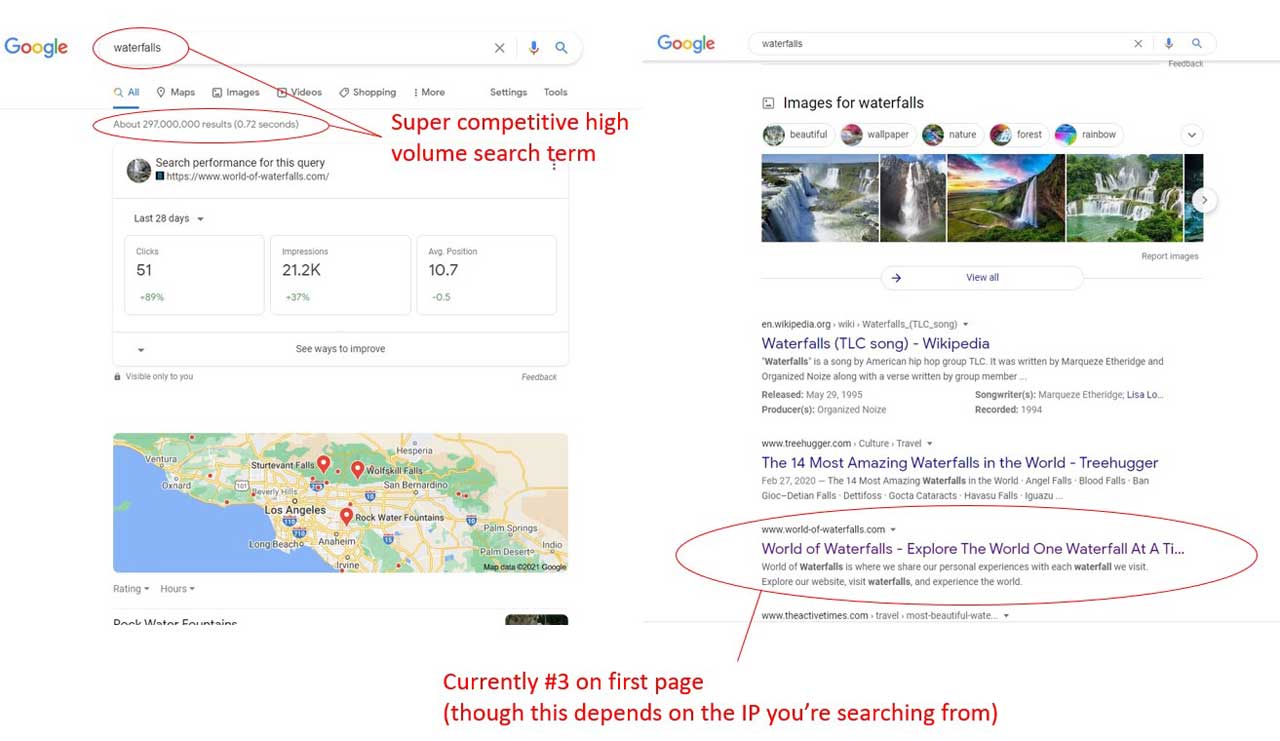Select the wallpaper image filter chip
This screenshot has width=1280, height=741.
pyautogui.click(x=877, y=135)
